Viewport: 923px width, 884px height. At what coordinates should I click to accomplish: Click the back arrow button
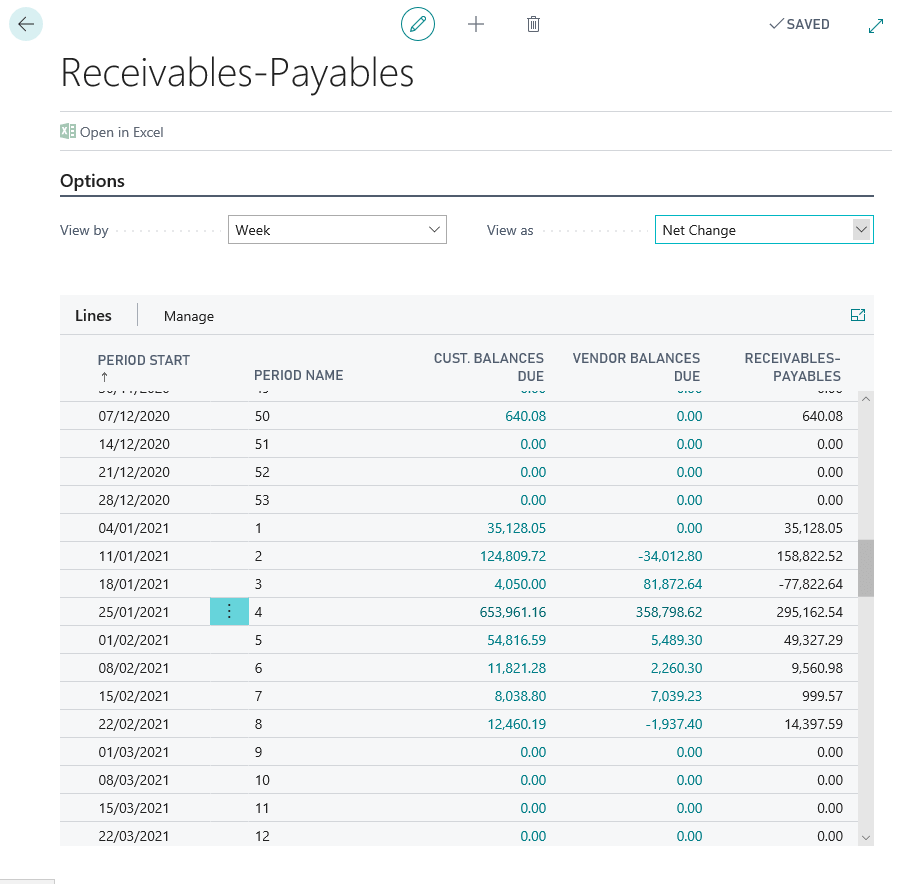pyautogui.click(x=26, y=24)
